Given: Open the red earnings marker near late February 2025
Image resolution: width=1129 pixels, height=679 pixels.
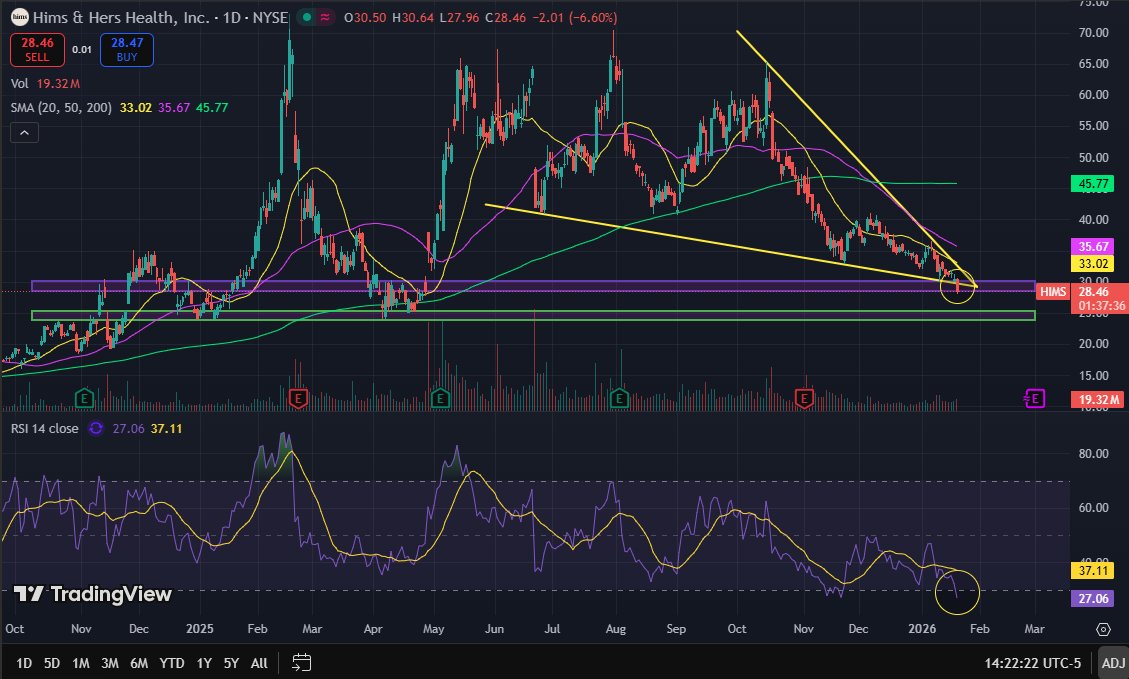Looking at the screenshot, I should 297,397.
